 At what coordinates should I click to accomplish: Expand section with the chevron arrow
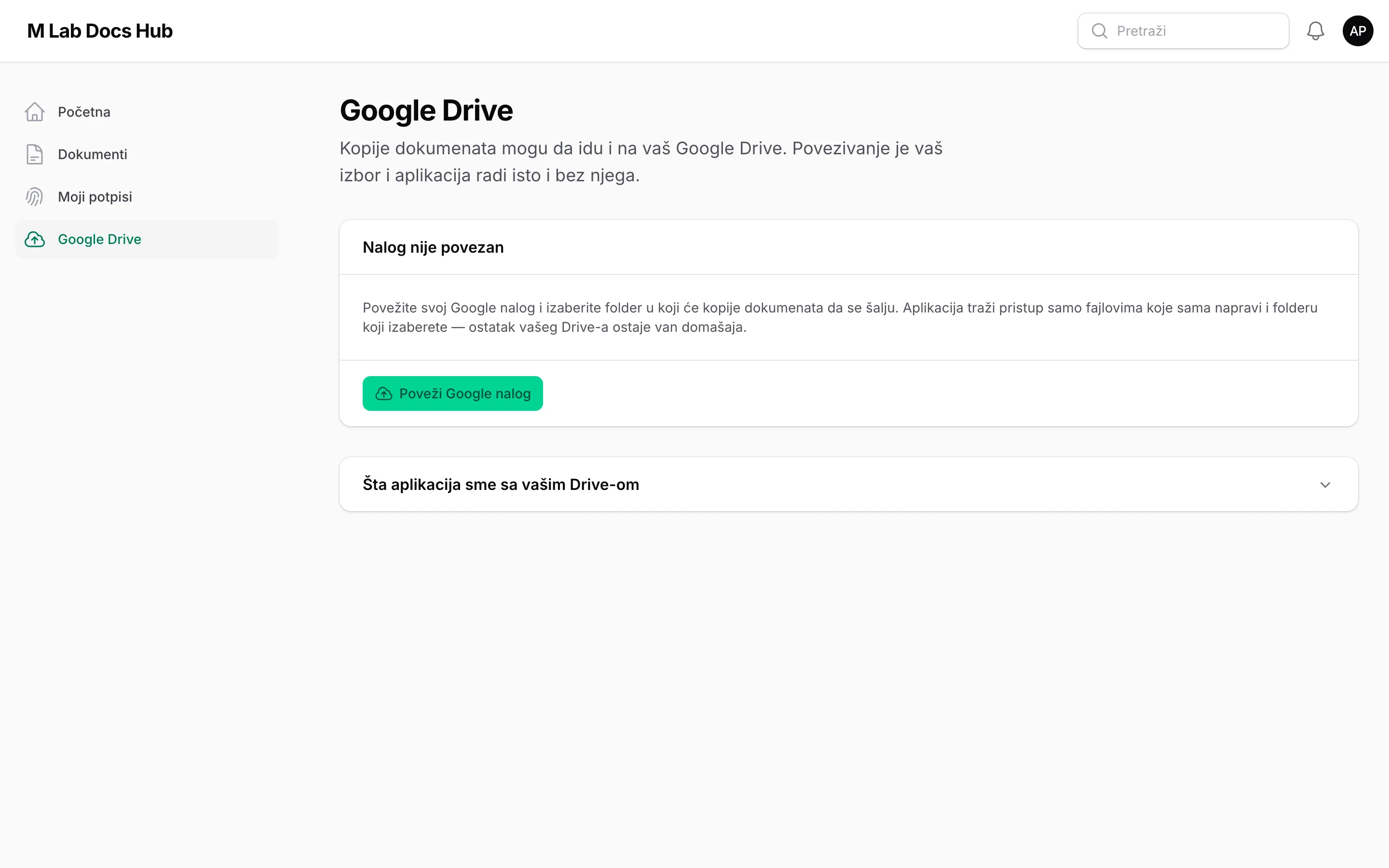pos(1325,485)
